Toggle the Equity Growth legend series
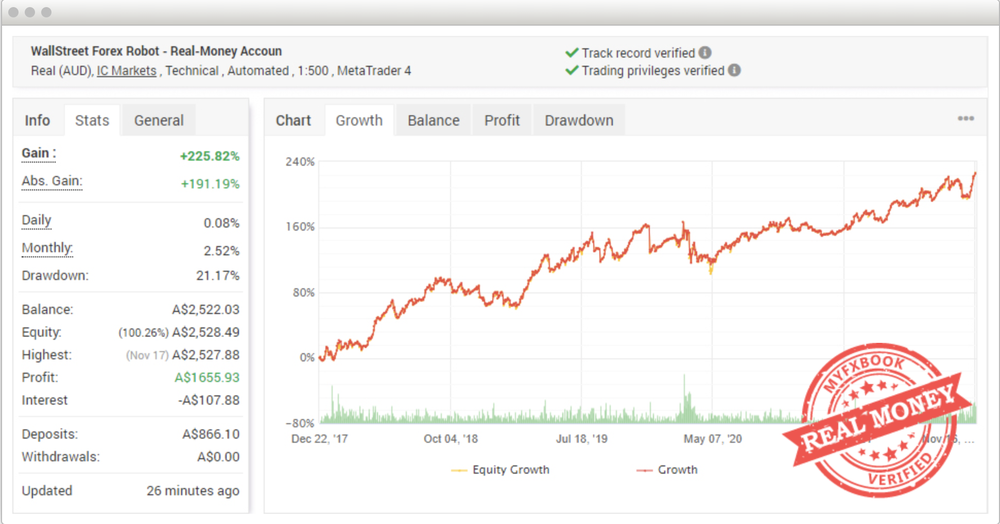 coord(501,469)
